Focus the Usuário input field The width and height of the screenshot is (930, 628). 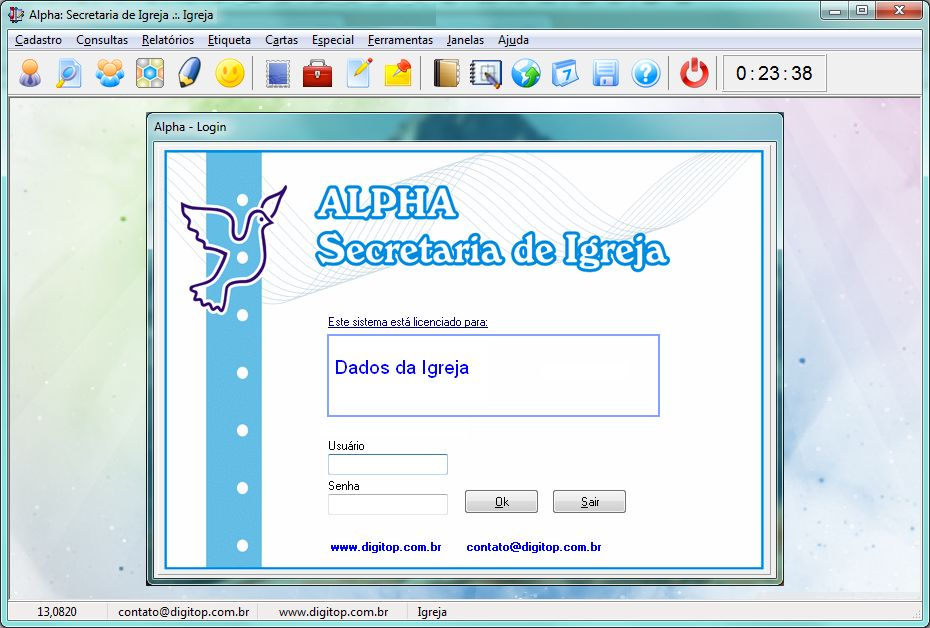(388, 464)
